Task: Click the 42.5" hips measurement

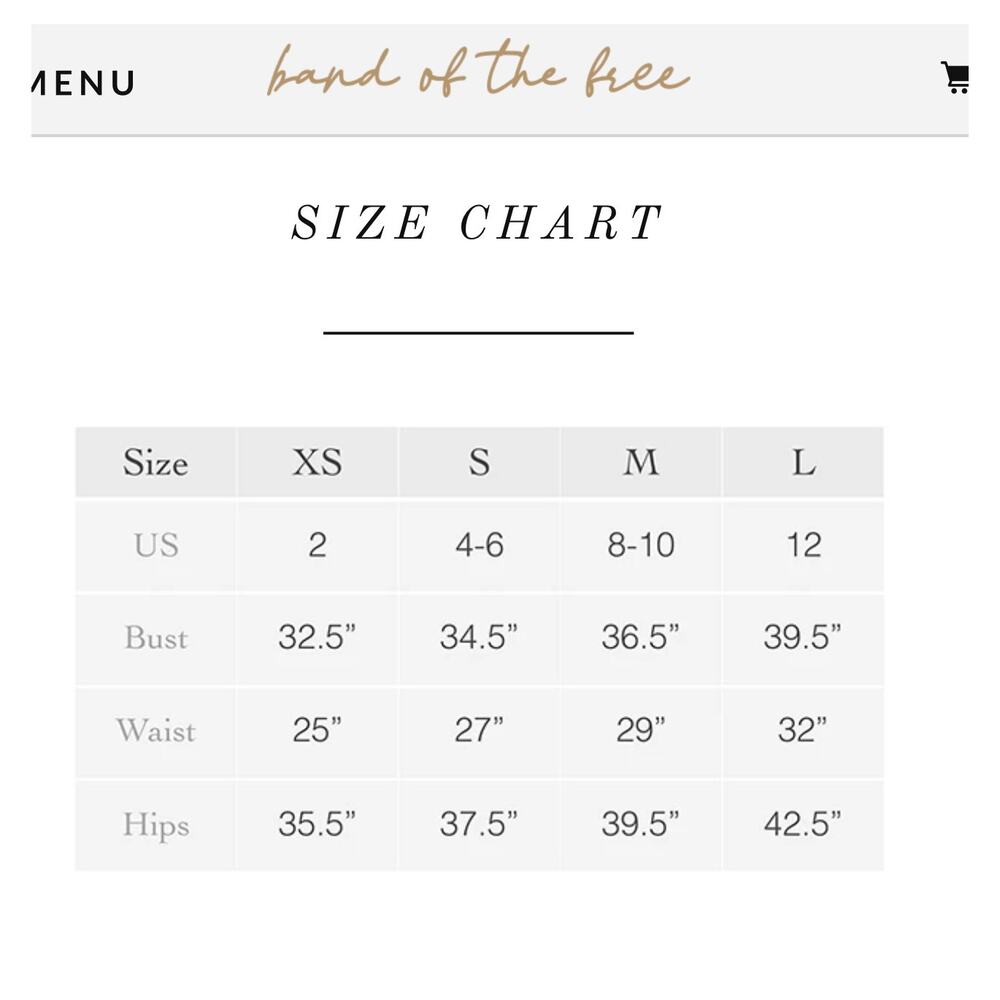Action: 804,824
